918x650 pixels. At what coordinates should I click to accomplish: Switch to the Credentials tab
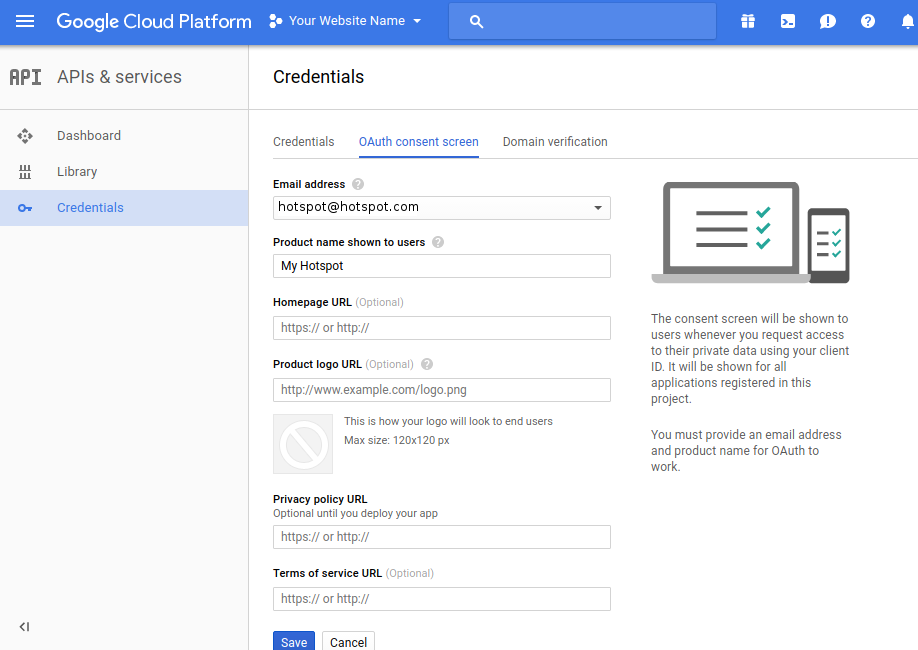point(303,142)
